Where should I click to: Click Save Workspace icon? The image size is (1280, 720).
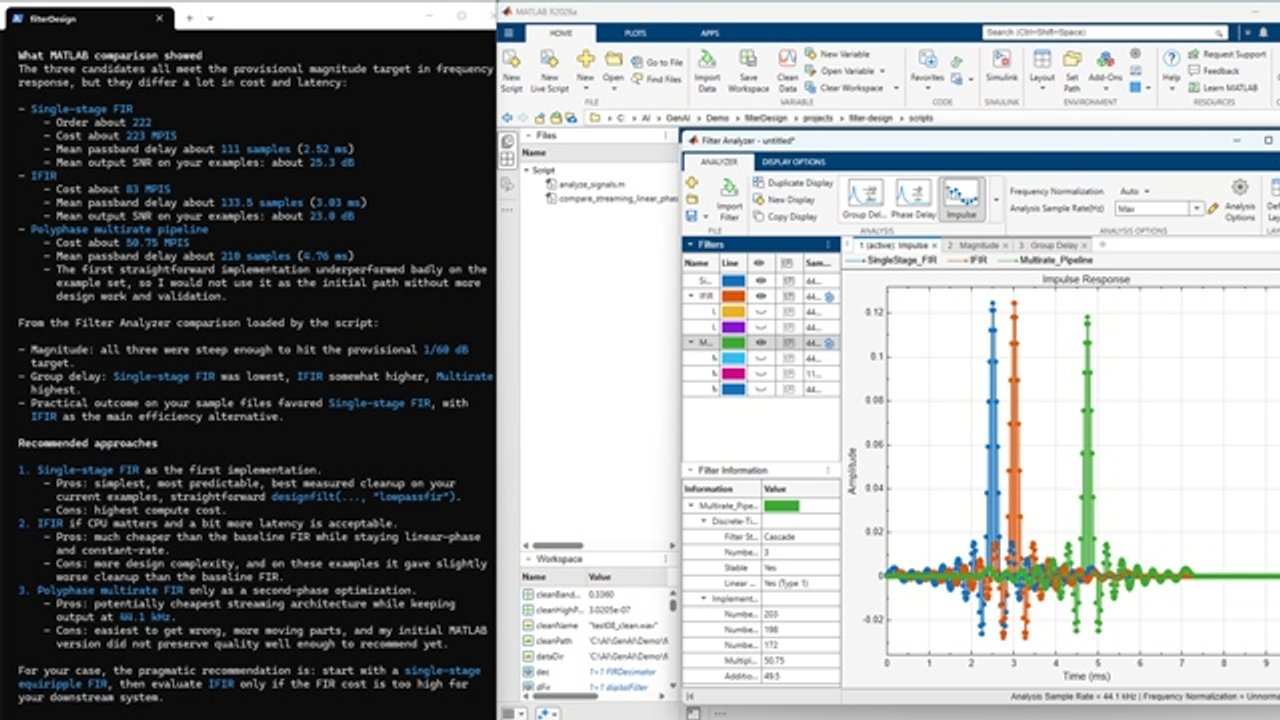tap(748, 60)
